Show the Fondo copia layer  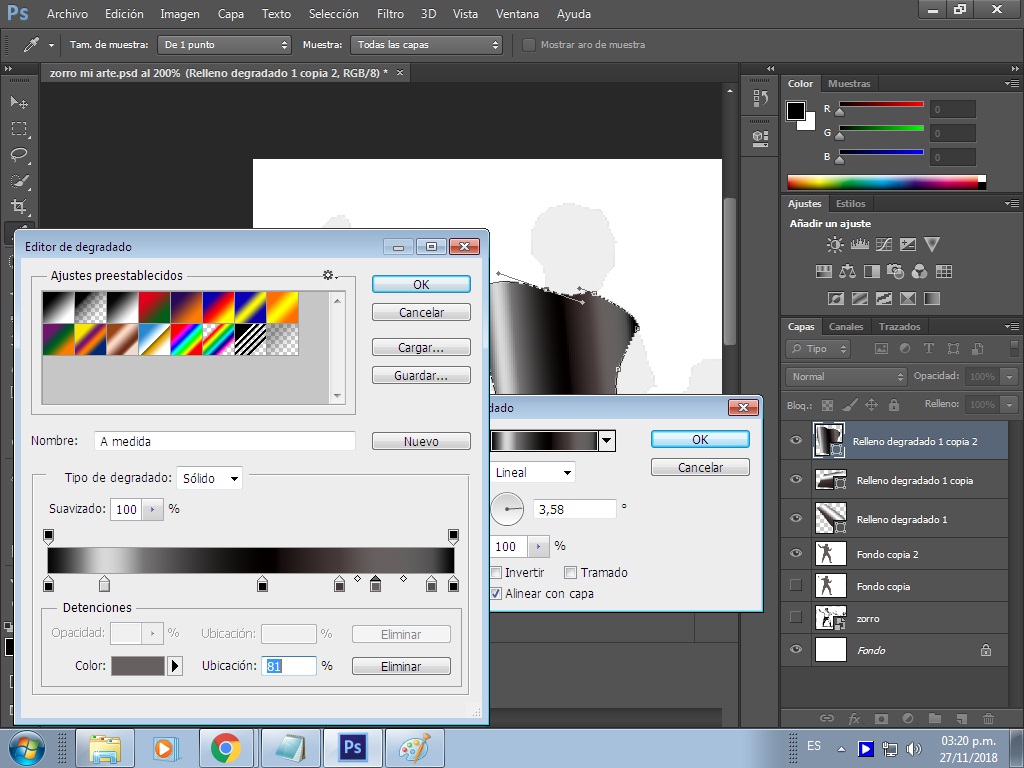pos(795,585)
